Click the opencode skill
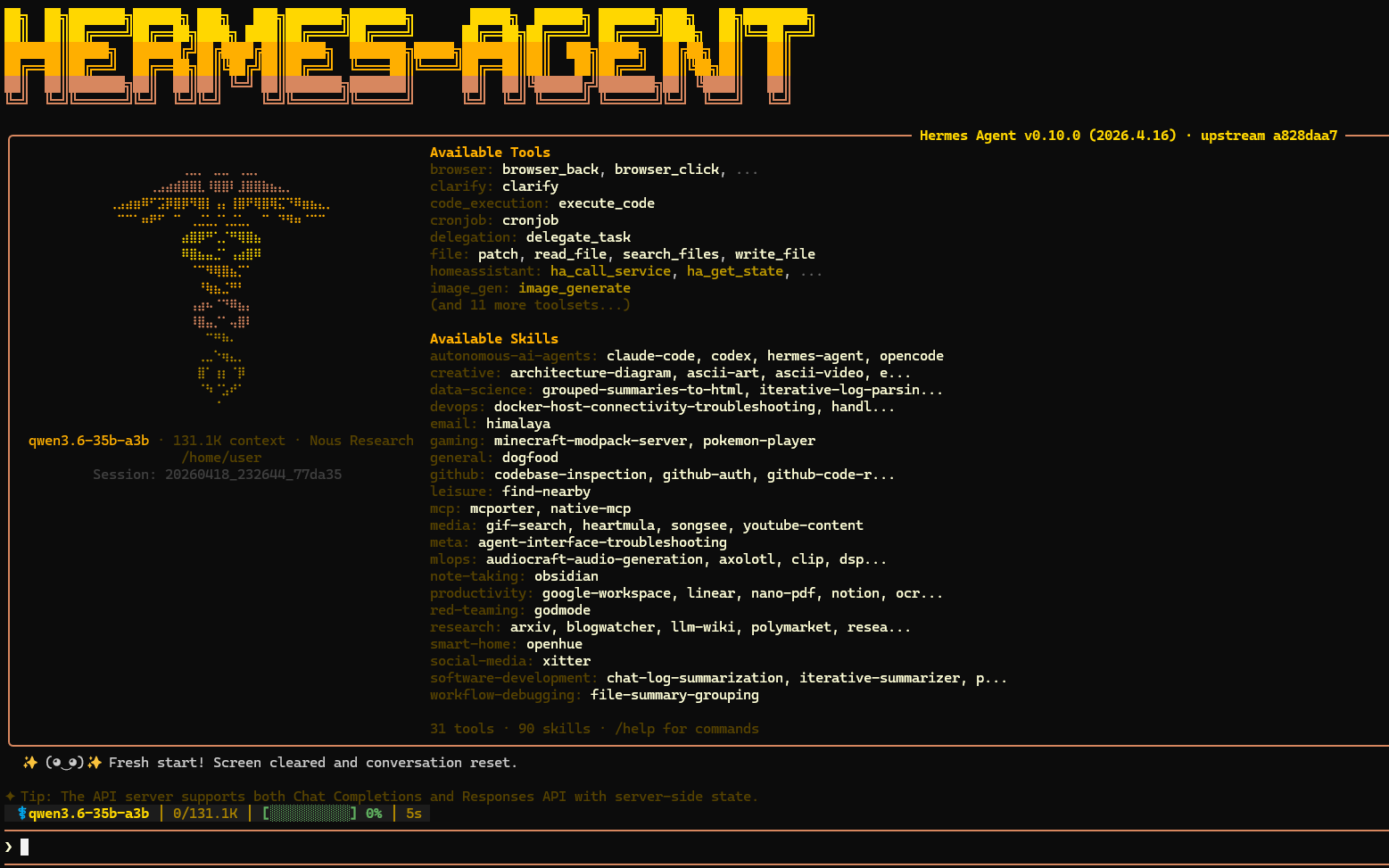 tap(912, 356)
